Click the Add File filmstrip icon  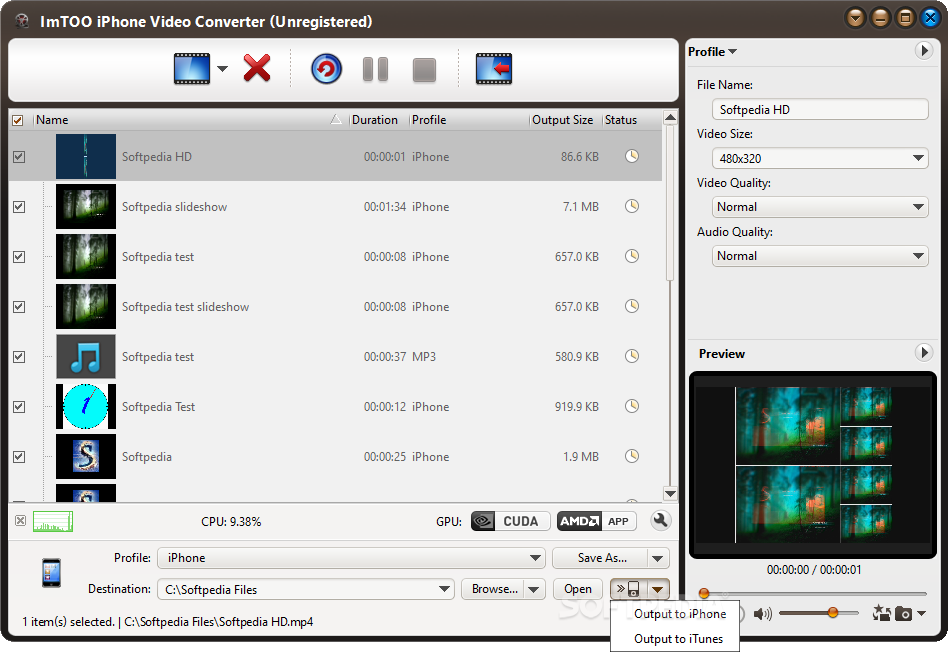coord(192,69)
